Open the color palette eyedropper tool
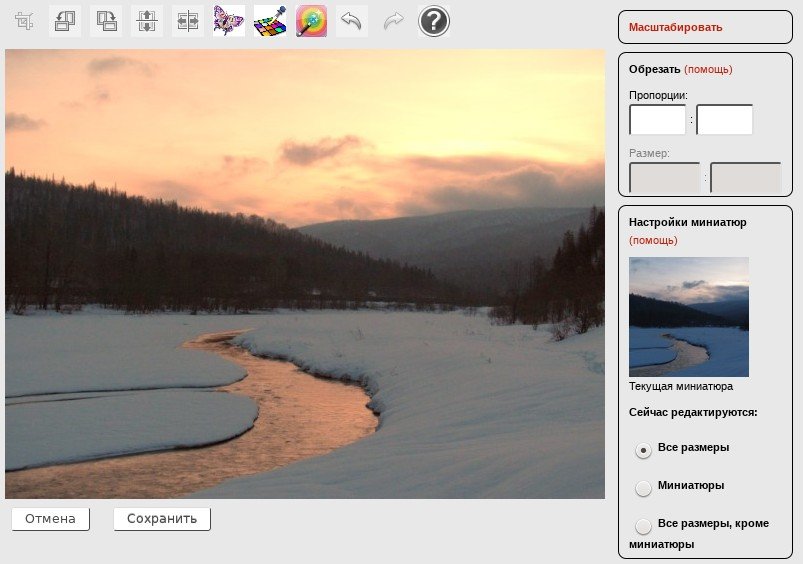This screenshot has width=803, height=564. tap(270, 21)
